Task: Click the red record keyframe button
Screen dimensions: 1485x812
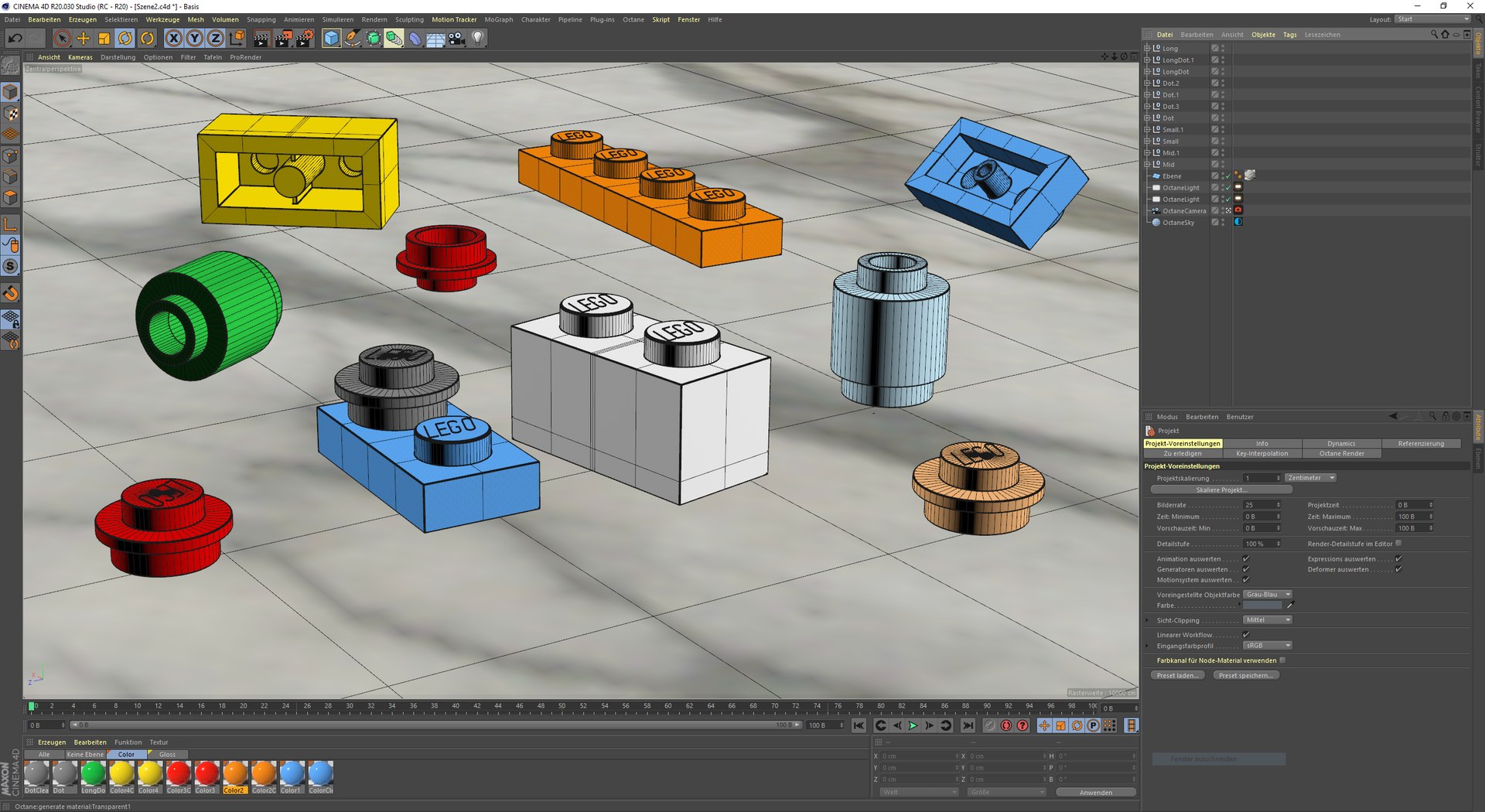Action: click(1005, 725)
